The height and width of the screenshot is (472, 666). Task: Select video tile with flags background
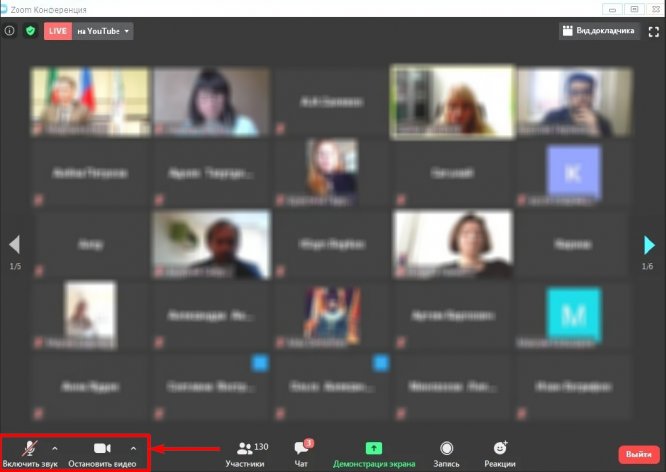90,102
